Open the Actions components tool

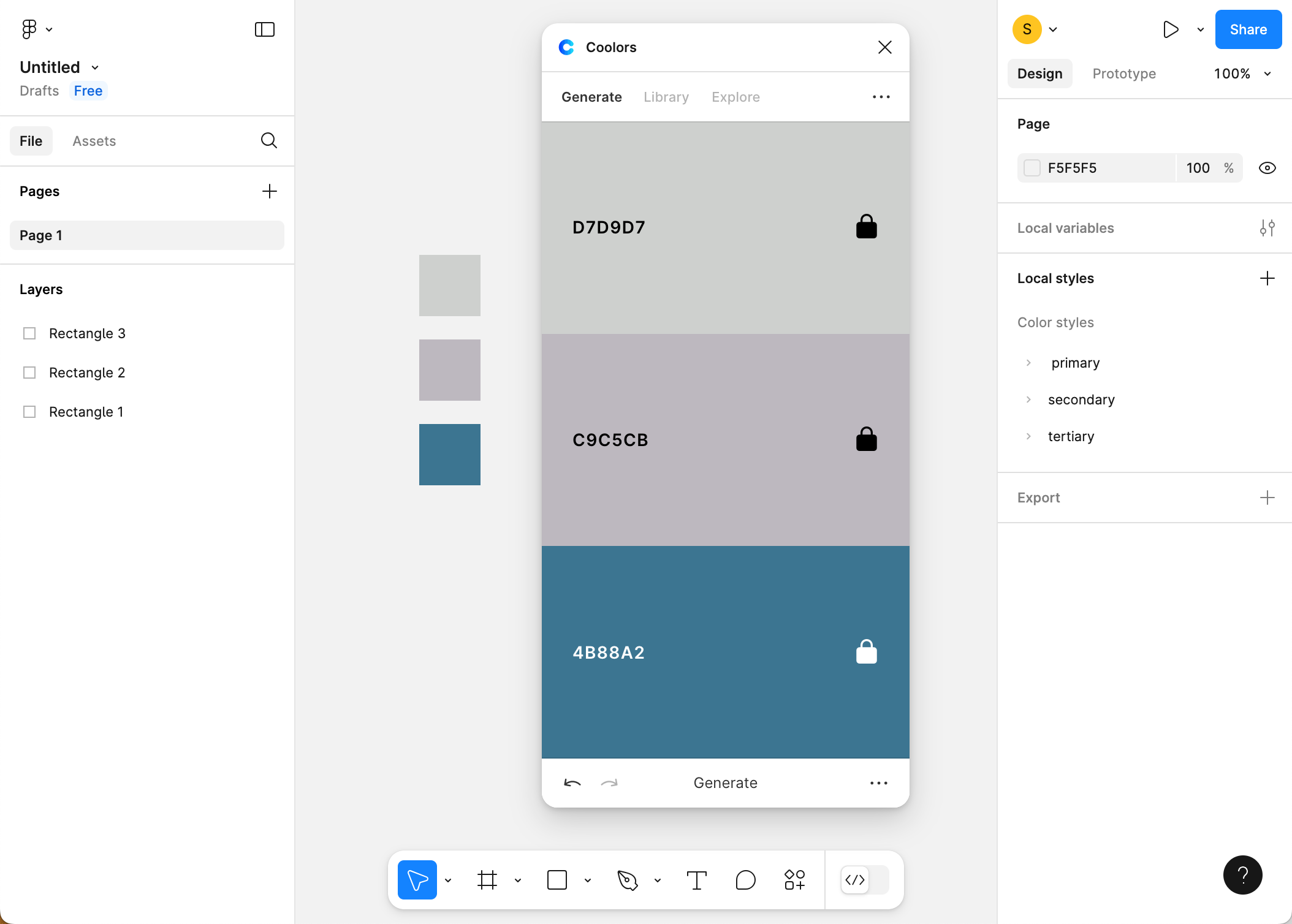point(795,880)
